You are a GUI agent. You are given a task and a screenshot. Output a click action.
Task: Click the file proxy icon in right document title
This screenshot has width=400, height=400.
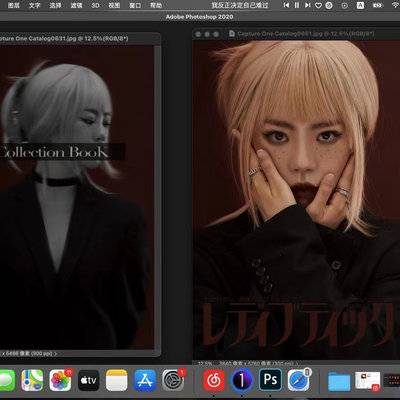[232, 34]
